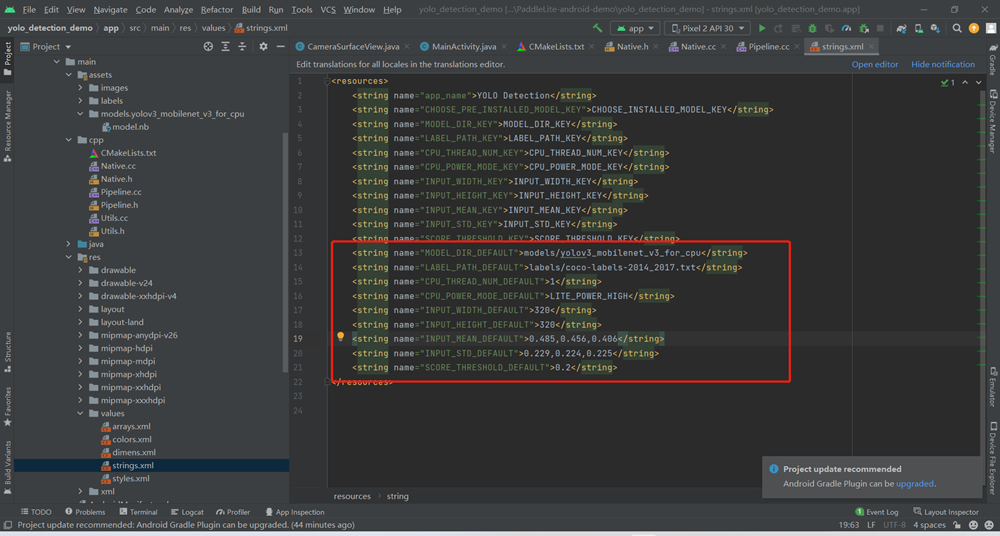Jump to previous highlighted problem arrow

[964, 82]
